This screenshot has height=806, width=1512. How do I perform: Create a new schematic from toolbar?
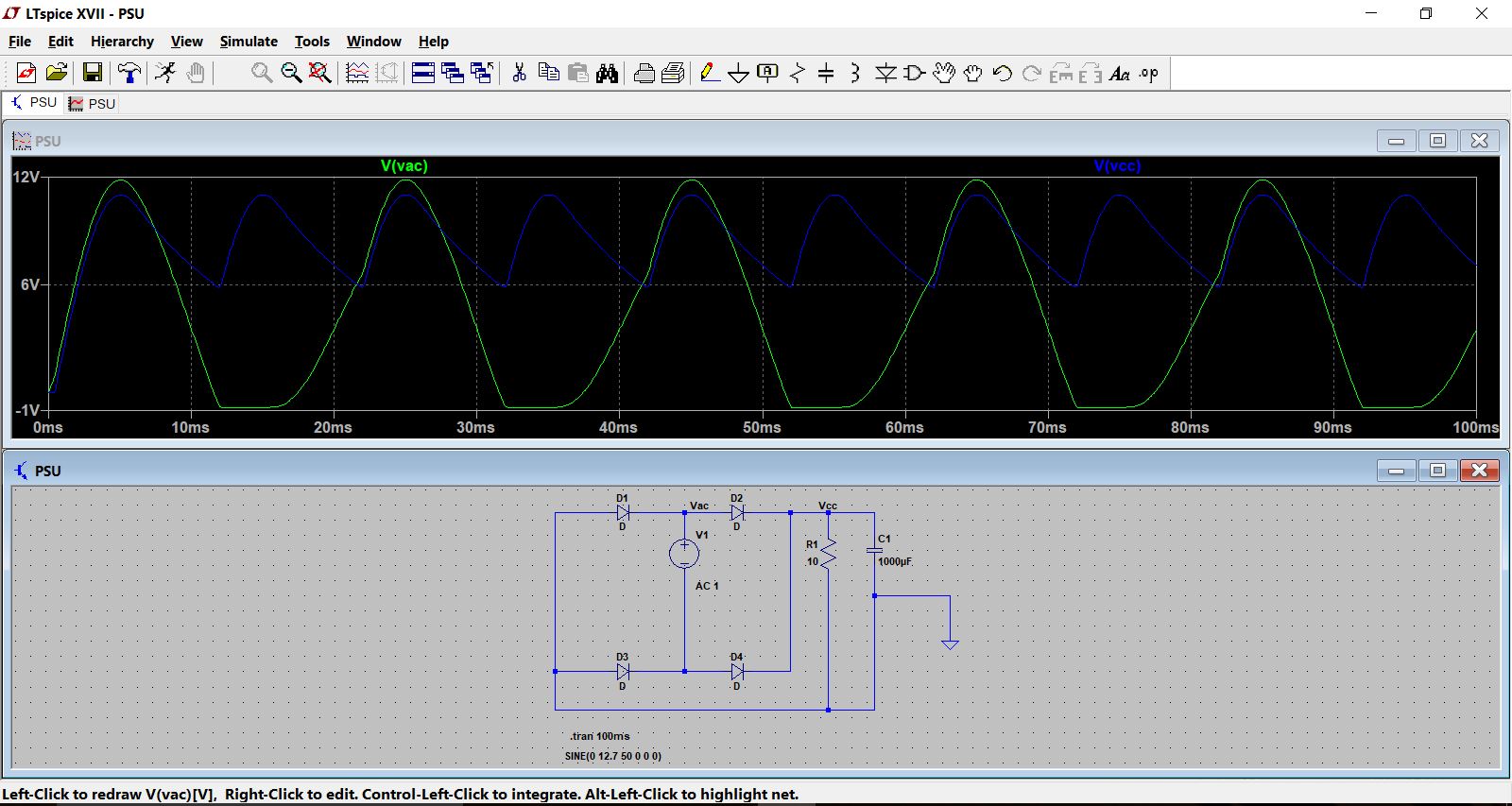pyautogui.click(x=26, y=73)
